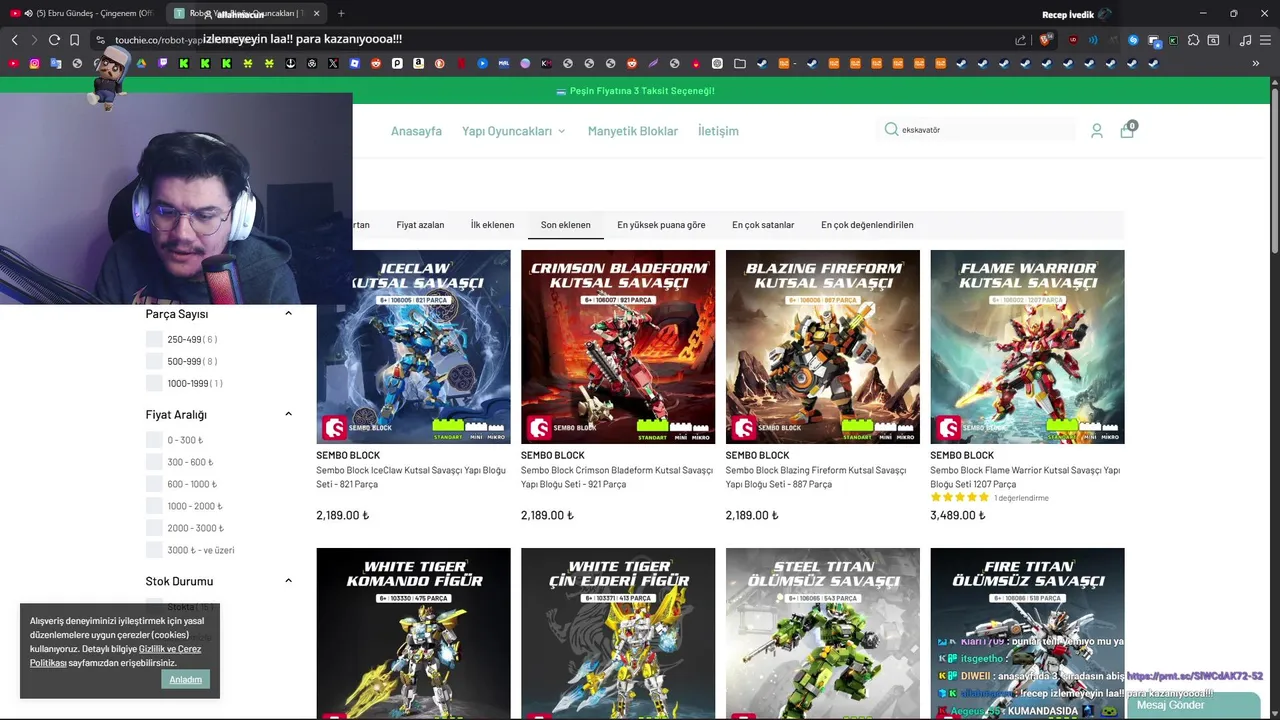Screen dimensions: 1280x720
Task: Open the YouTube bookmark icon
Action: point(13,63)
